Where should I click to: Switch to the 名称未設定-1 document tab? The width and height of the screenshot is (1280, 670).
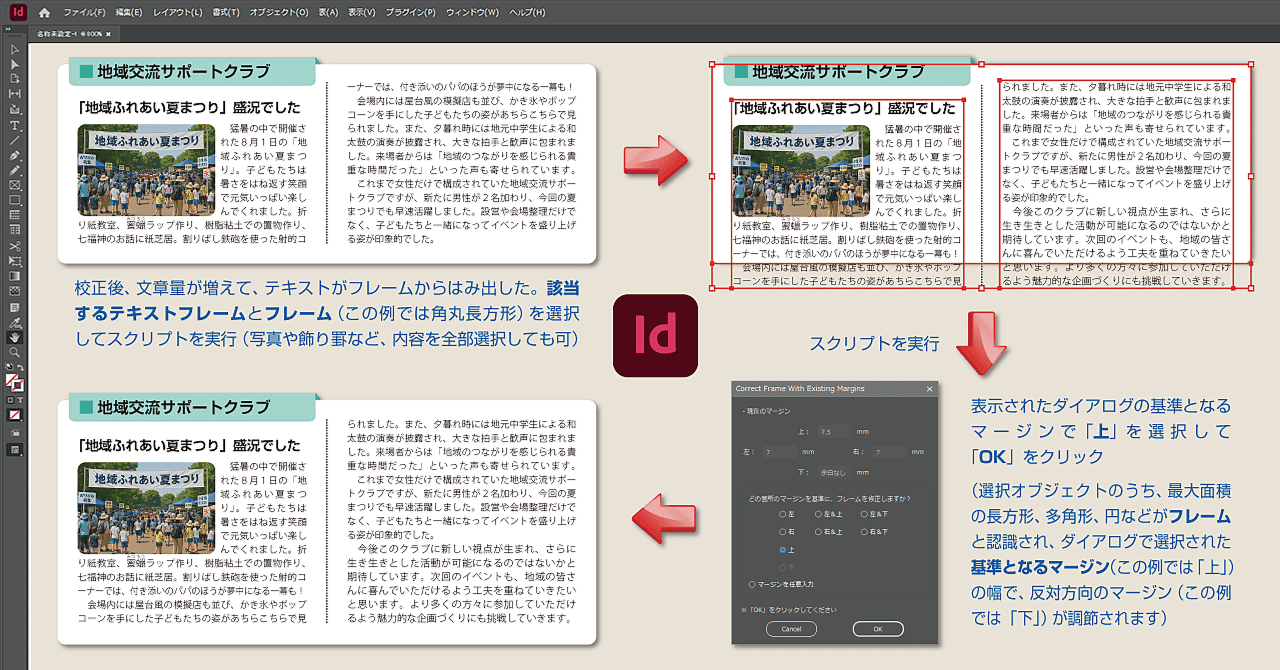(55, 32)
